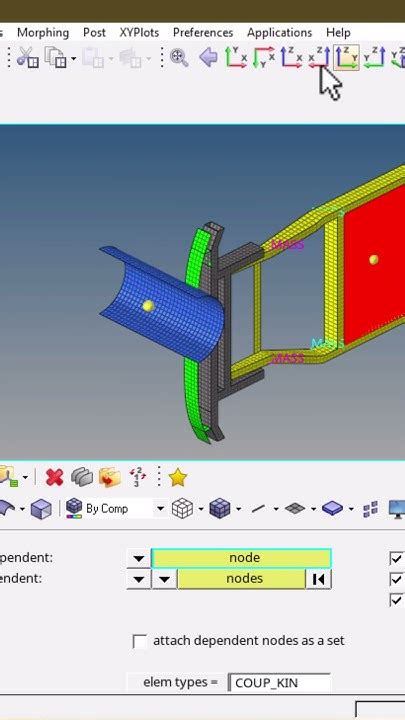Click the By Comp colored cube icon
405x720 pixels.
click(x=74, y=509)
